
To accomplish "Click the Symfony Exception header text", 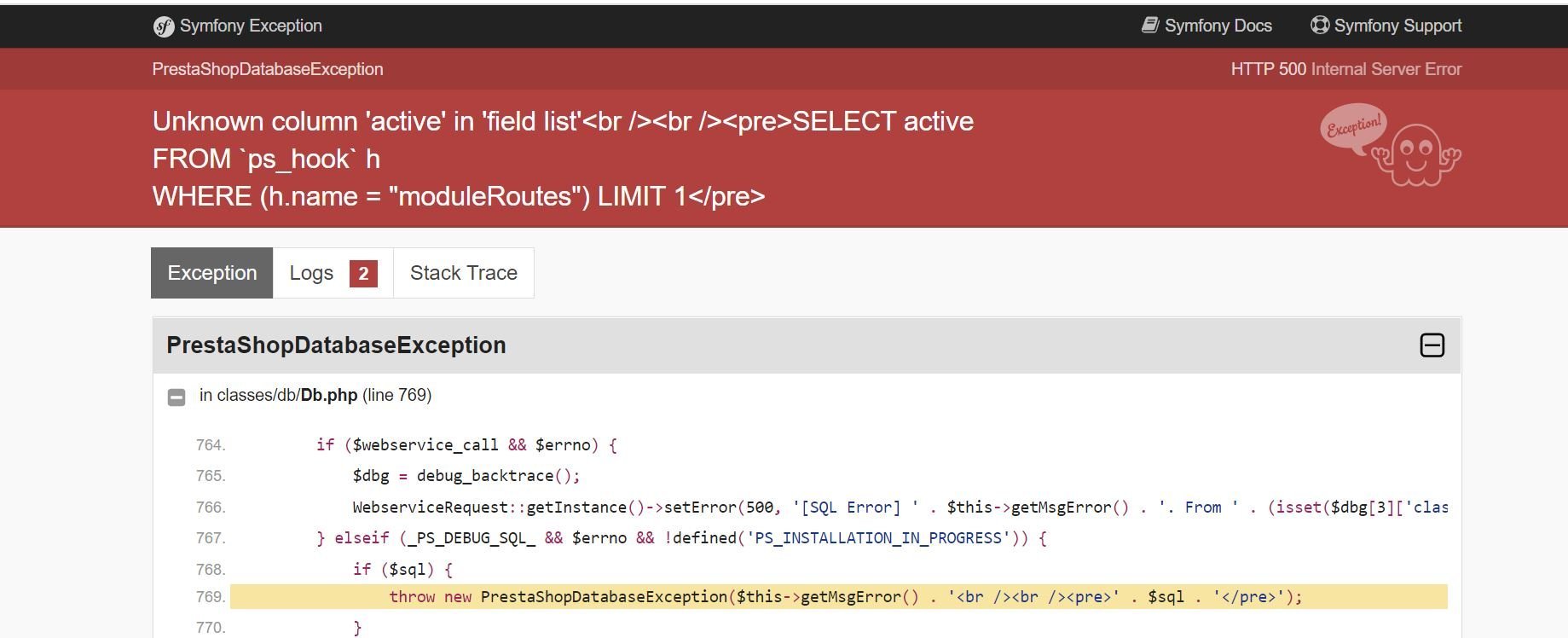I will (x=251, y=26).
